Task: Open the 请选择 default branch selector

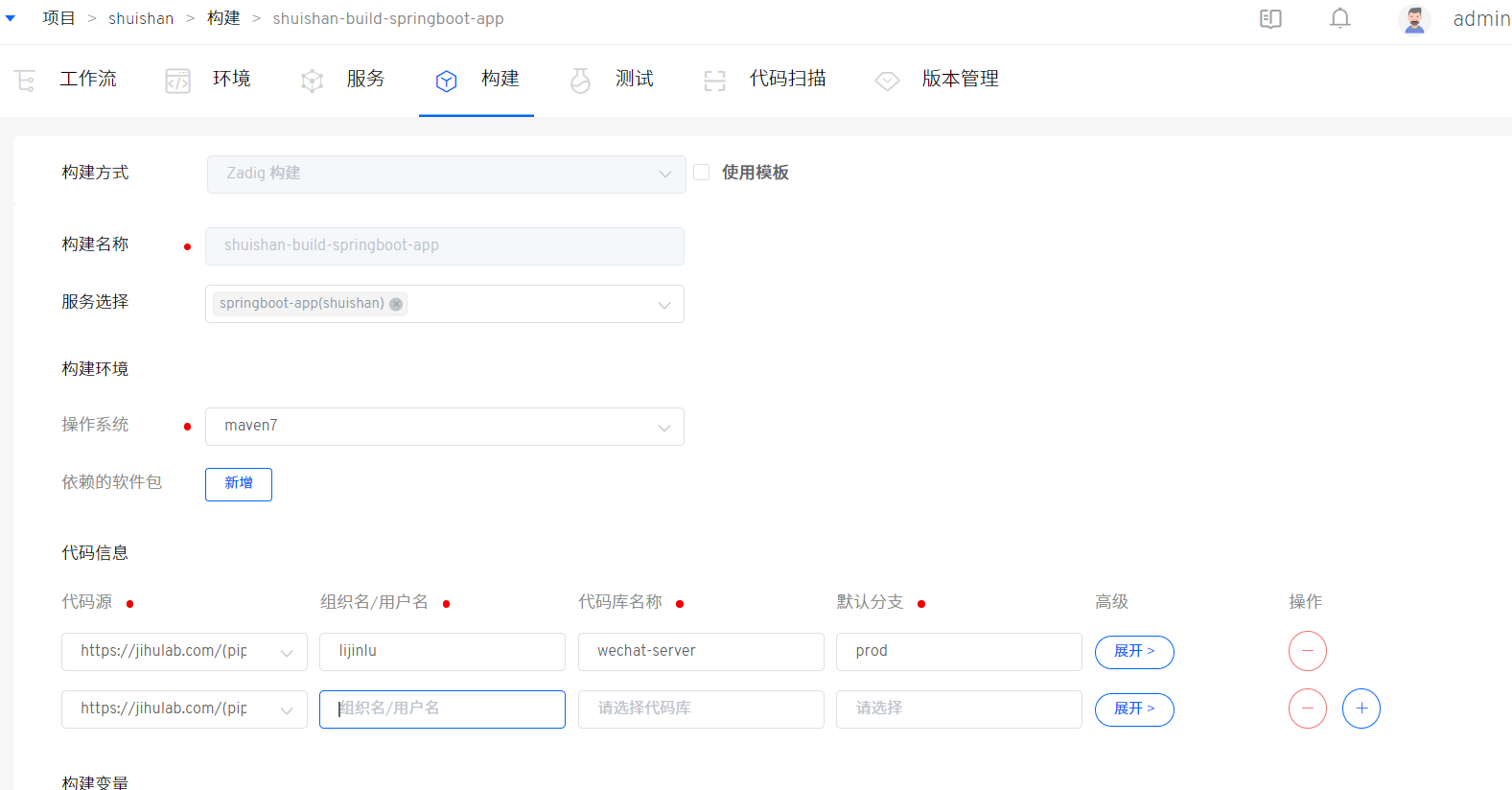Action: [959, 709]
